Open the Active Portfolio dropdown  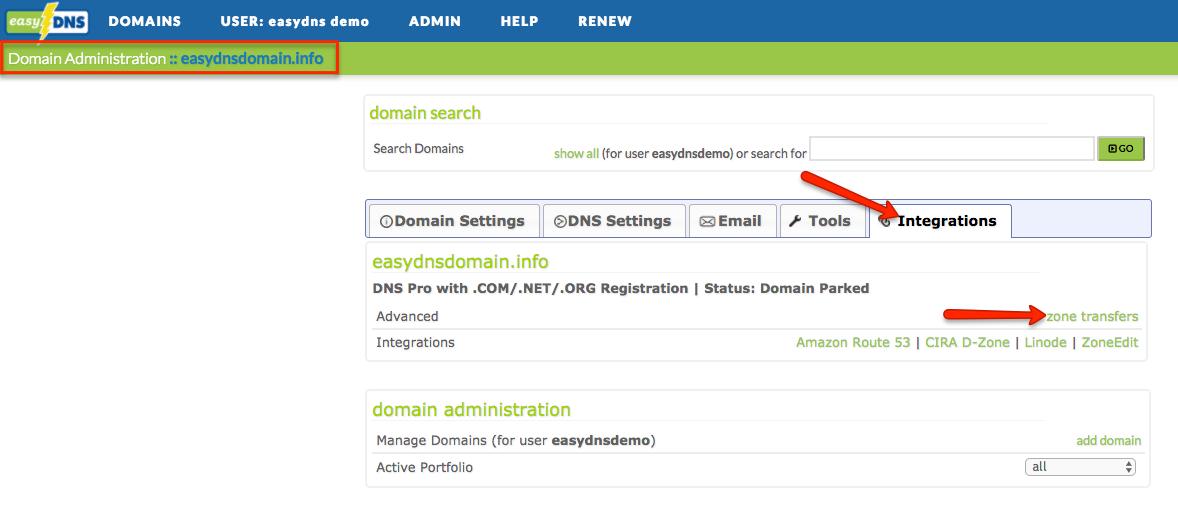1080,467
